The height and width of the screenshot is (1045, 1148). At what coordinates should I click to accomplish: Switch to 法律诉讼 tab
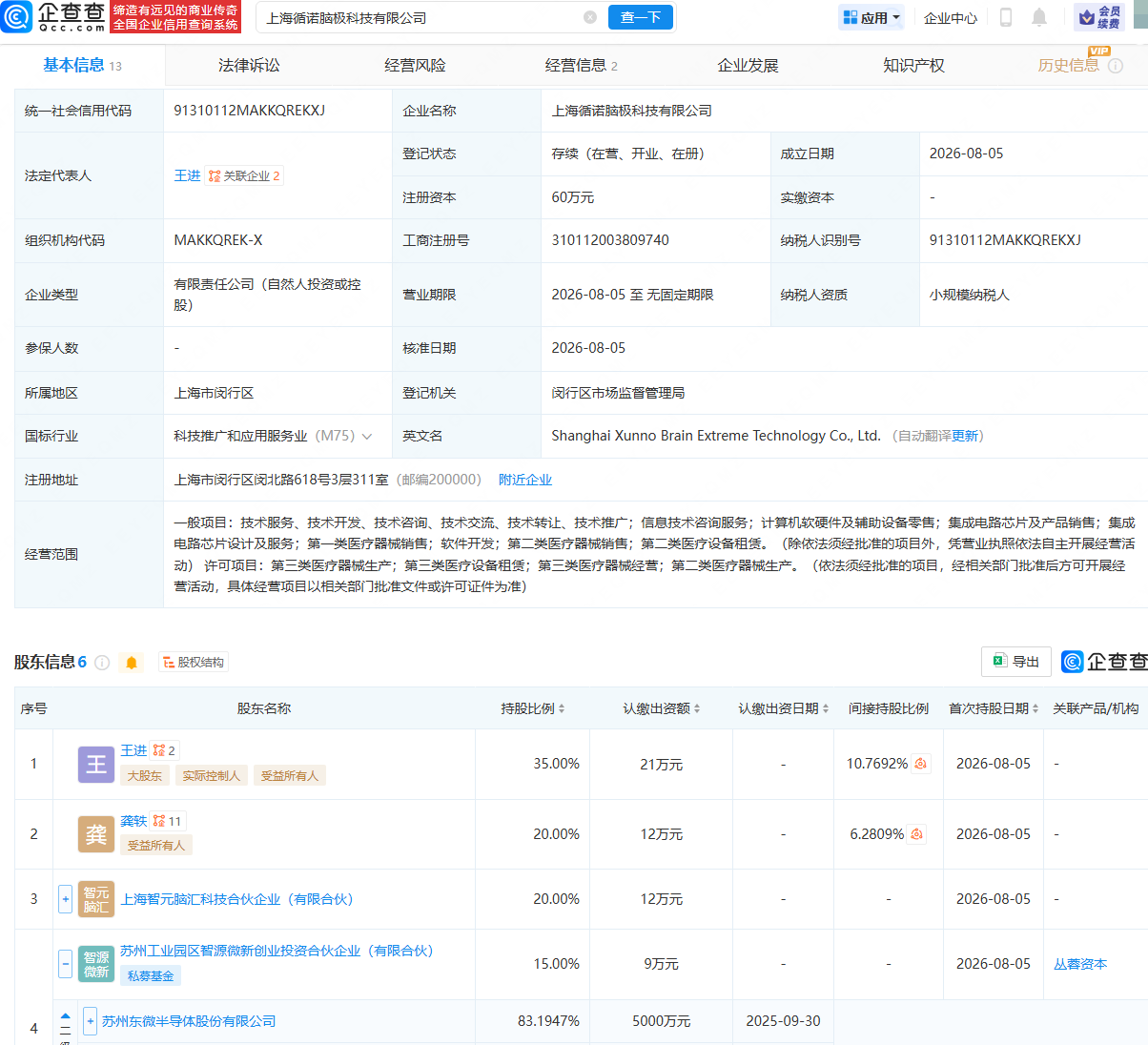point(249,66)
